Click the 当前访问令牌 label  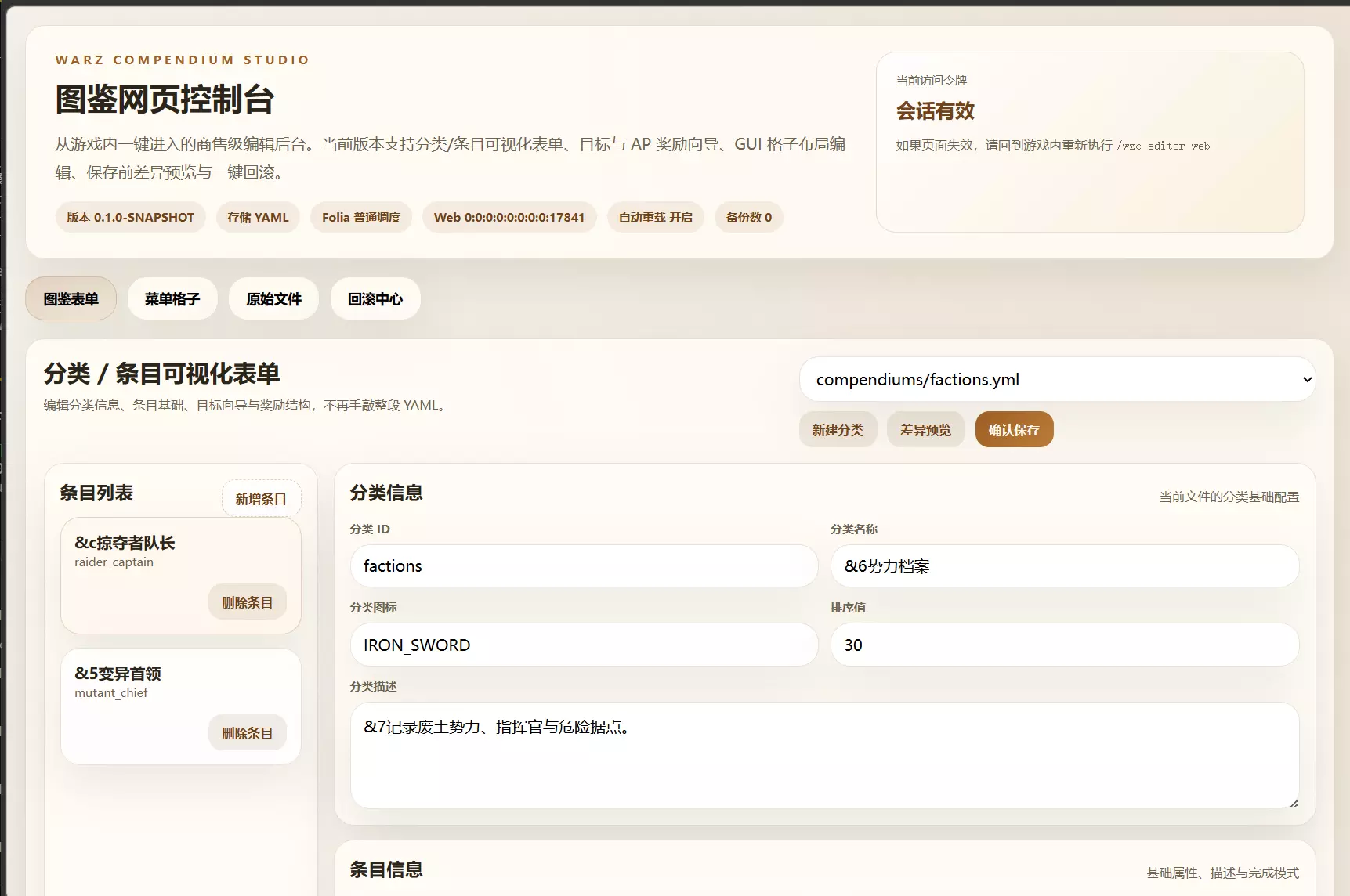[x=932, y=80]
